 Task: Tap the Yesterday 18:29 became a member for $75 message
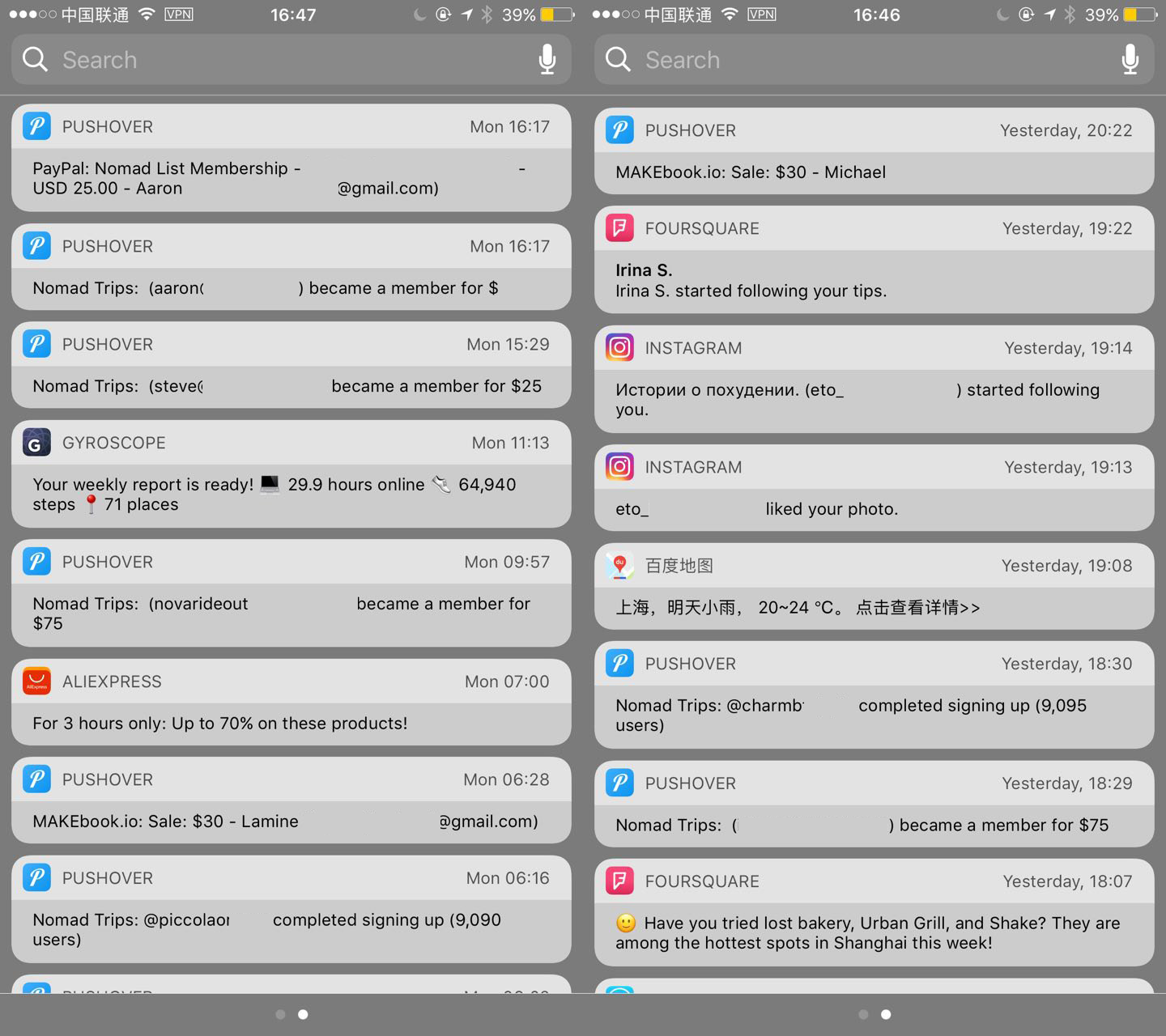(862, 826)
